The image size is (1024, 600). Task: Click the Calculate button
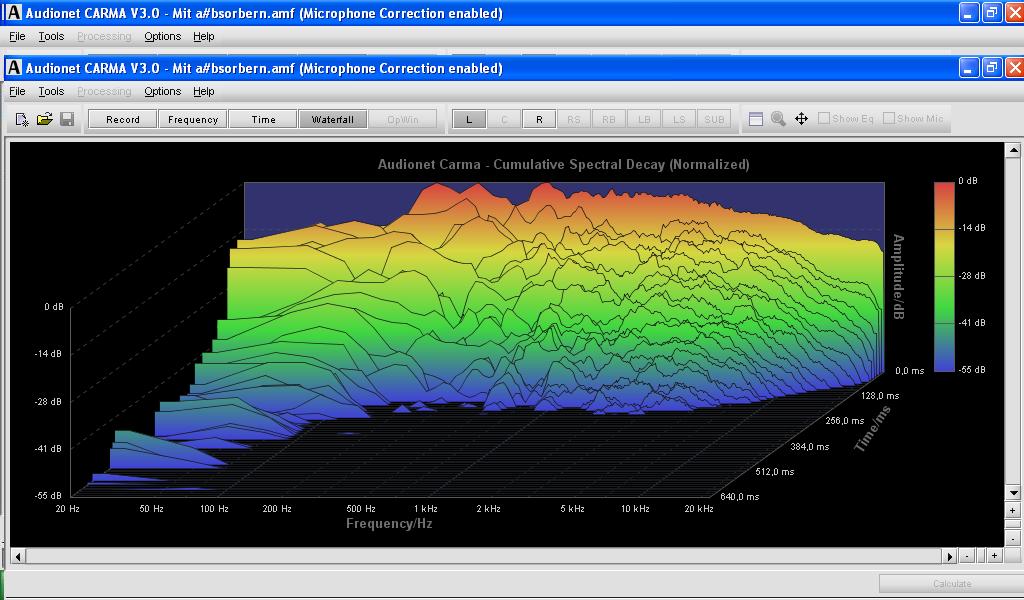pyautogui.click(x=952, y=584)
